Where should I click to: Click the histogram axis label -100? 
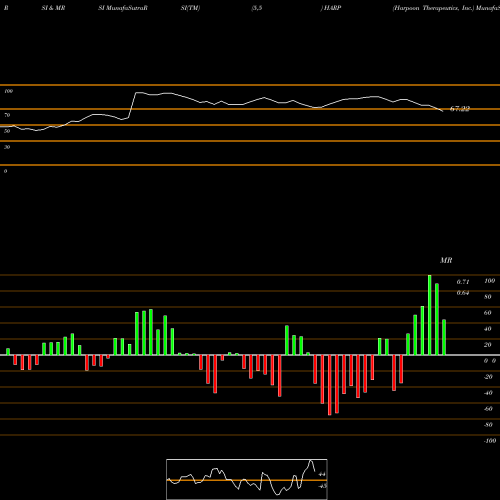(490, 441)
